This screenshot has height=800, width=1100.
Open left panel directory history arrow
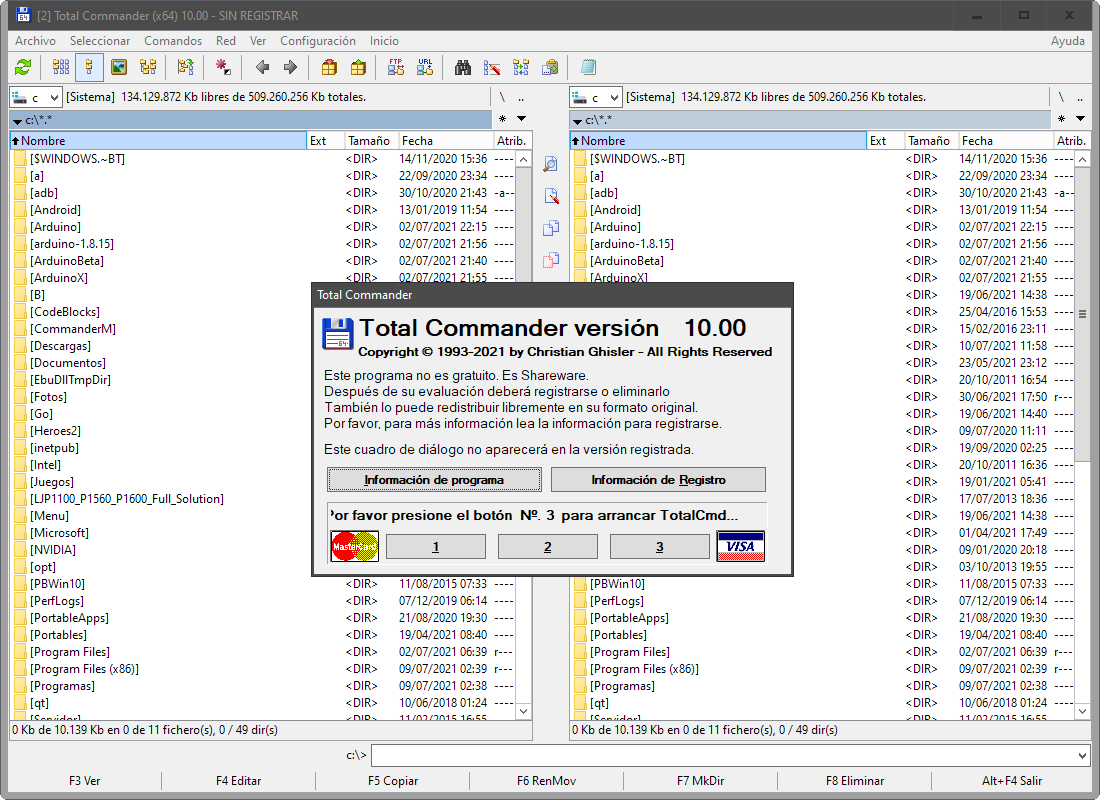point(521,119)
